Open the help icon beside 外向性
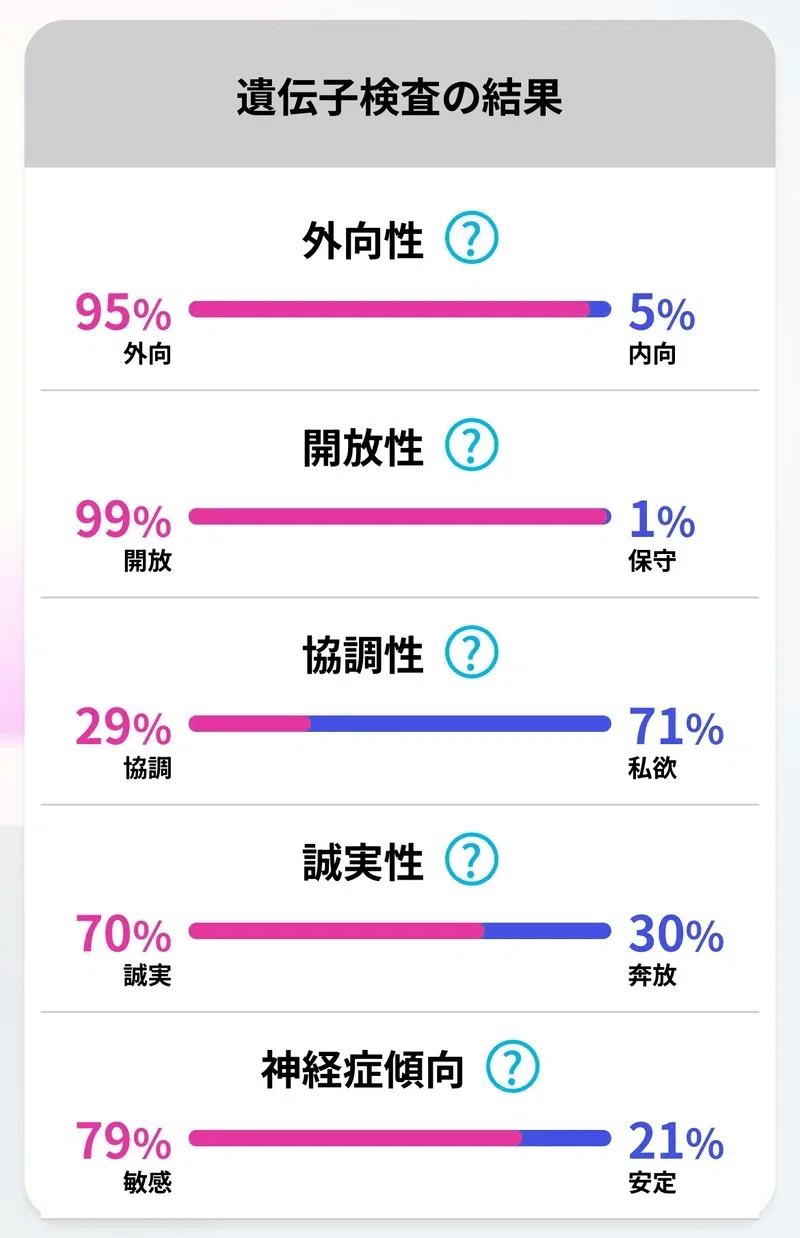 (x=471, y=239)
